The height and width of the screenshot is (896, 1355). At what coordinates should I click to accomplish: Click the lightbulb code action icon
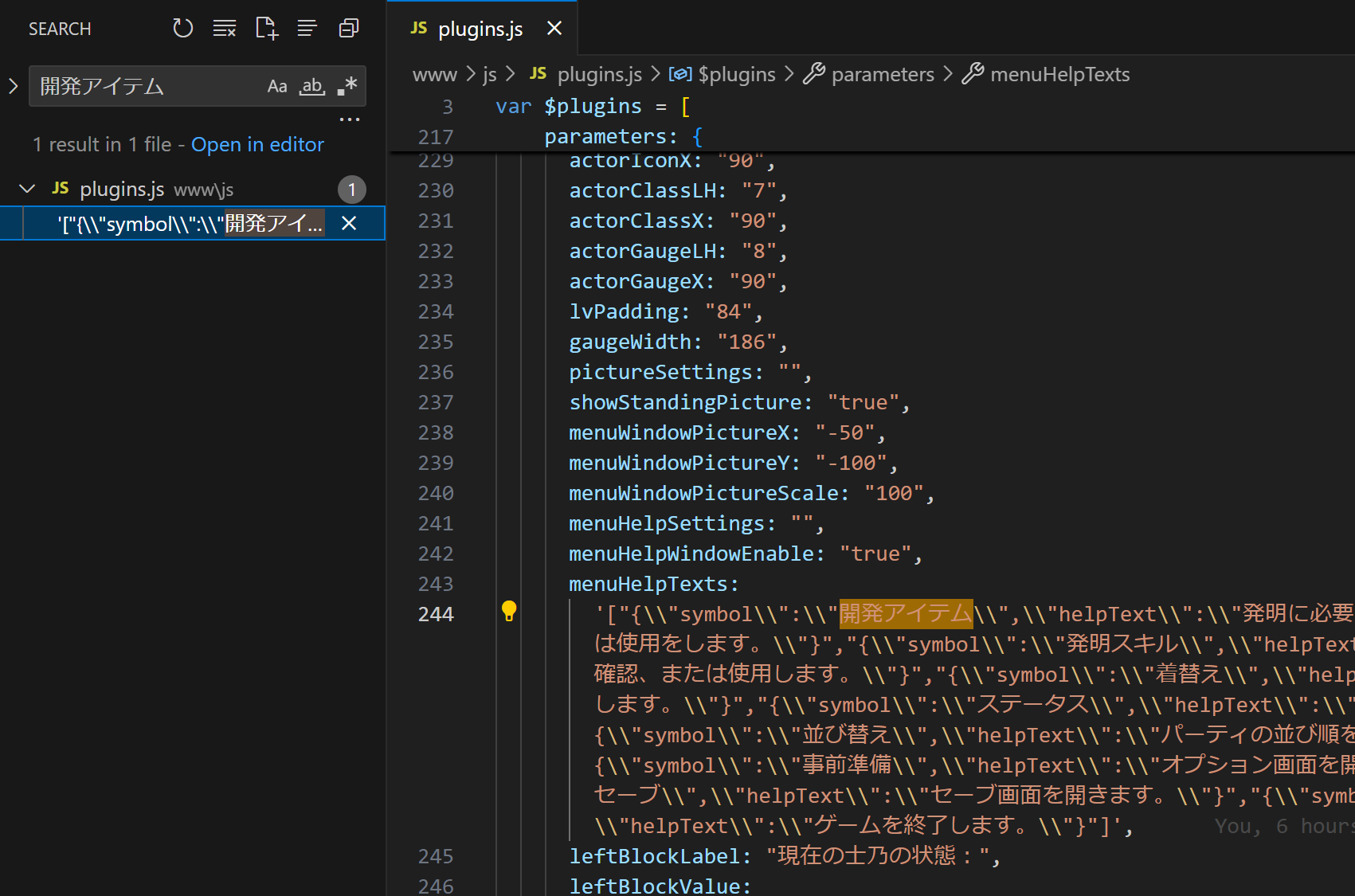click(509, 612)
